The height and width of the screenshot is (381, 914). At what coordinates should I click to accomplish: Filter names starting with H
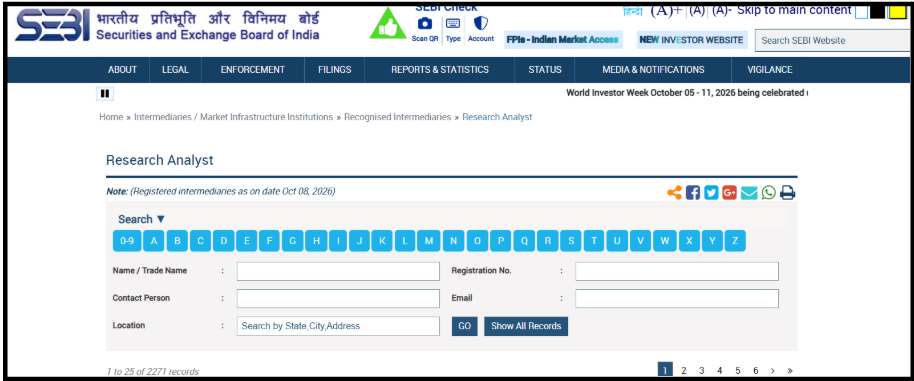(x=316, y=241)
